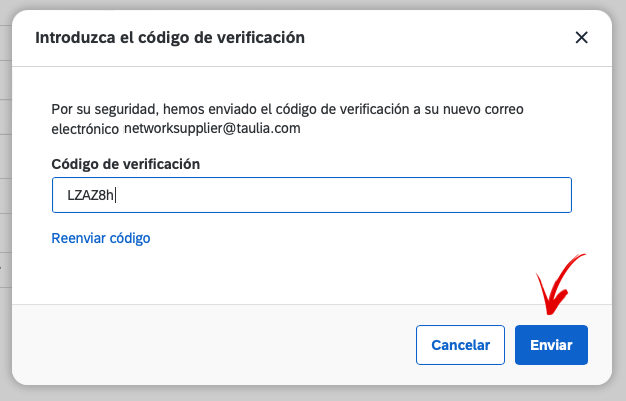Click the dialog title Introduzca el código de verificación

coord(170,38)
